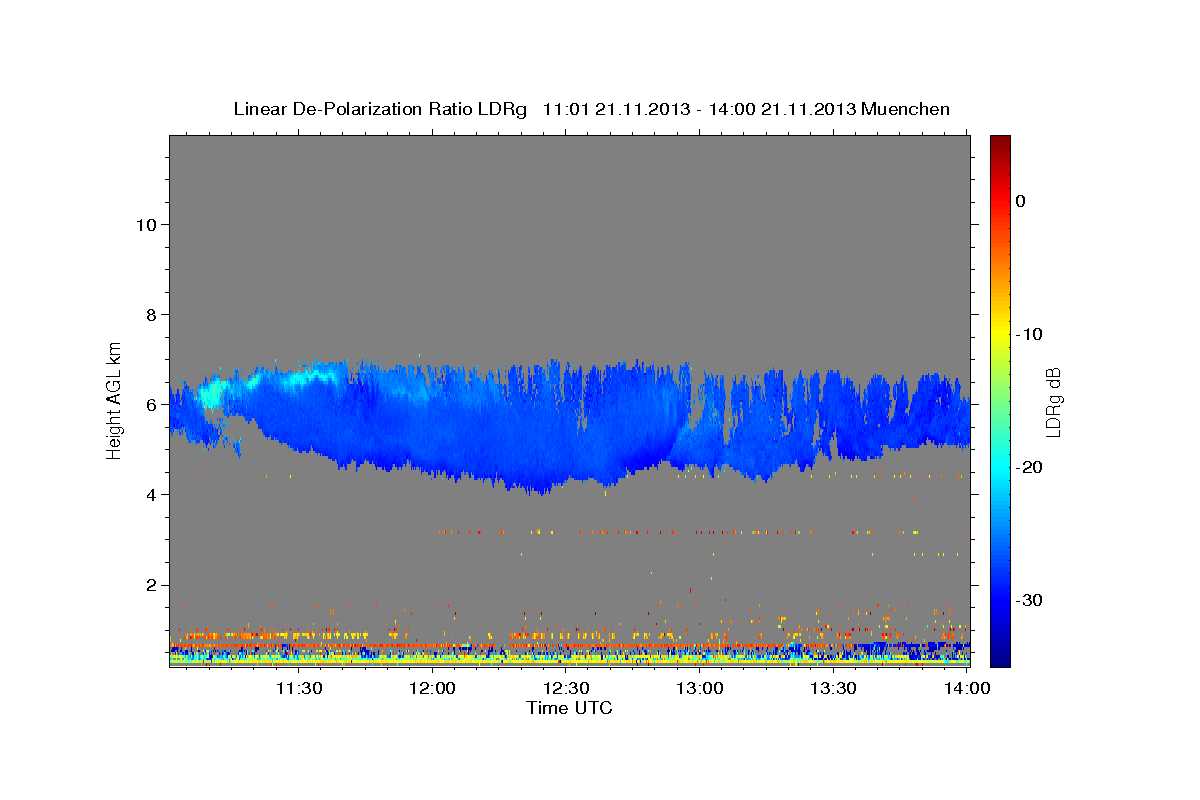Click the height axis label 2
The height and width of the screenshot is (800, 1200).
153,585
